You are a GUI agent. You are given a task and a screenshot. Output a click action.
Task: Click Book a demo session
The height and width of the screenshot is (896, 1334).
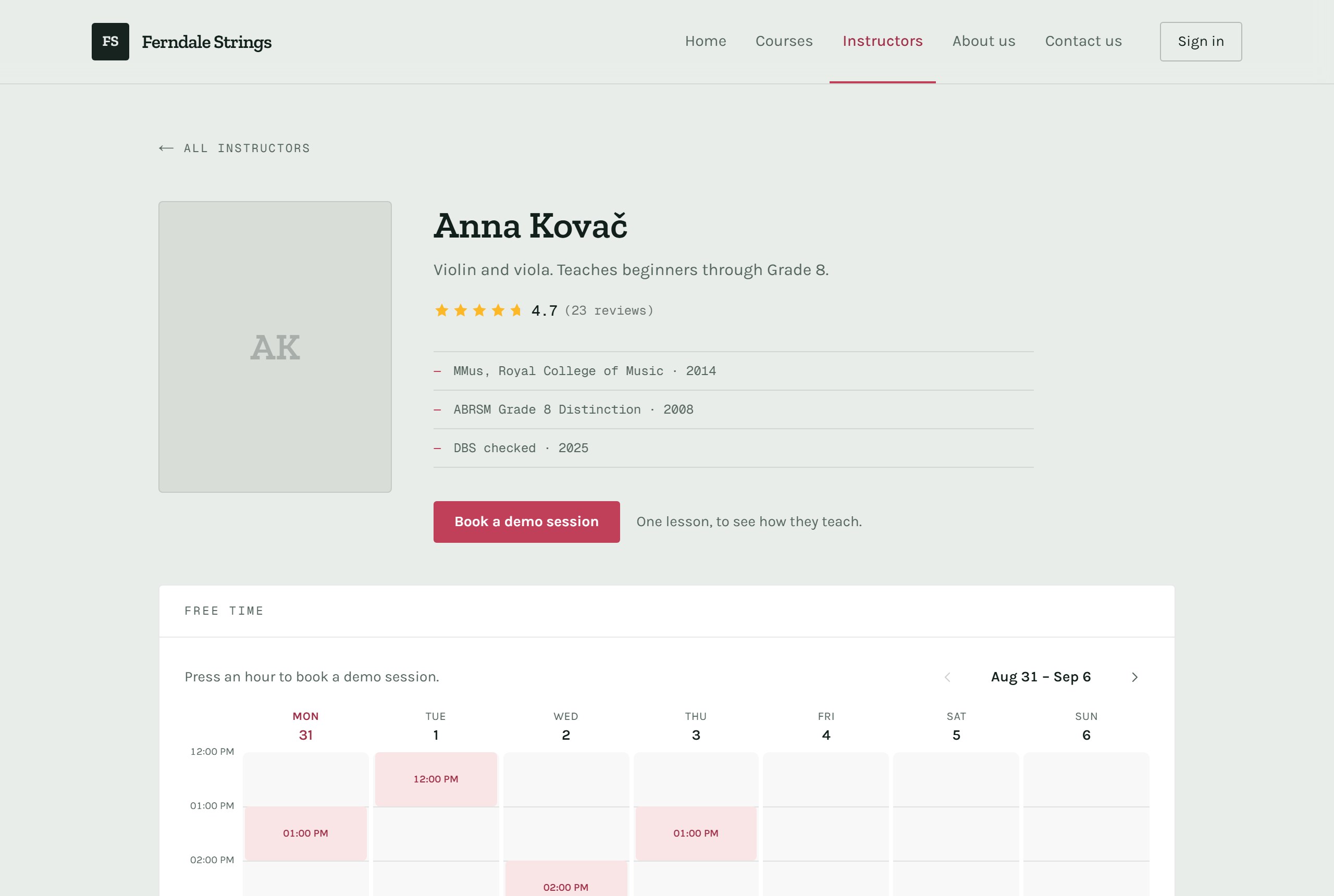point(526,522)
